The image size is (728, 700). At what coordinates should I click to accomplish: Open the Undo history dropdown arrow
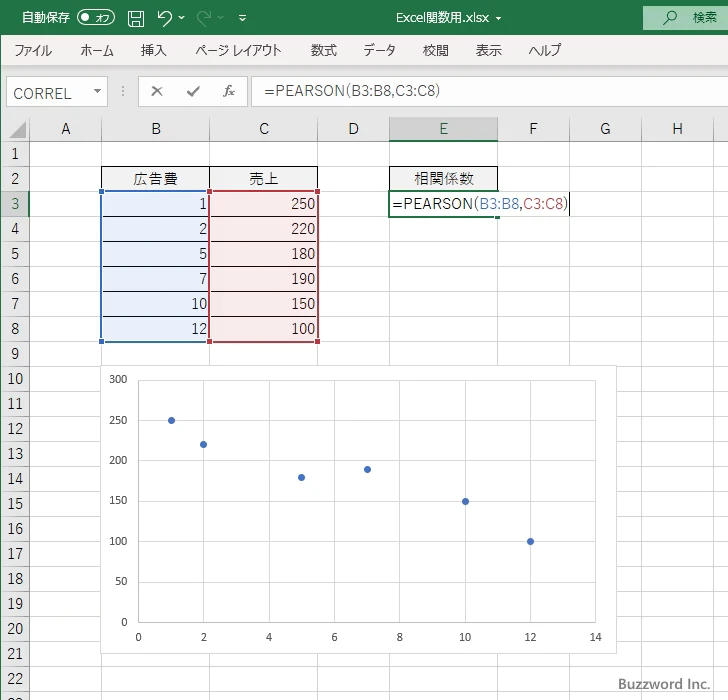[x=183, y=18]
